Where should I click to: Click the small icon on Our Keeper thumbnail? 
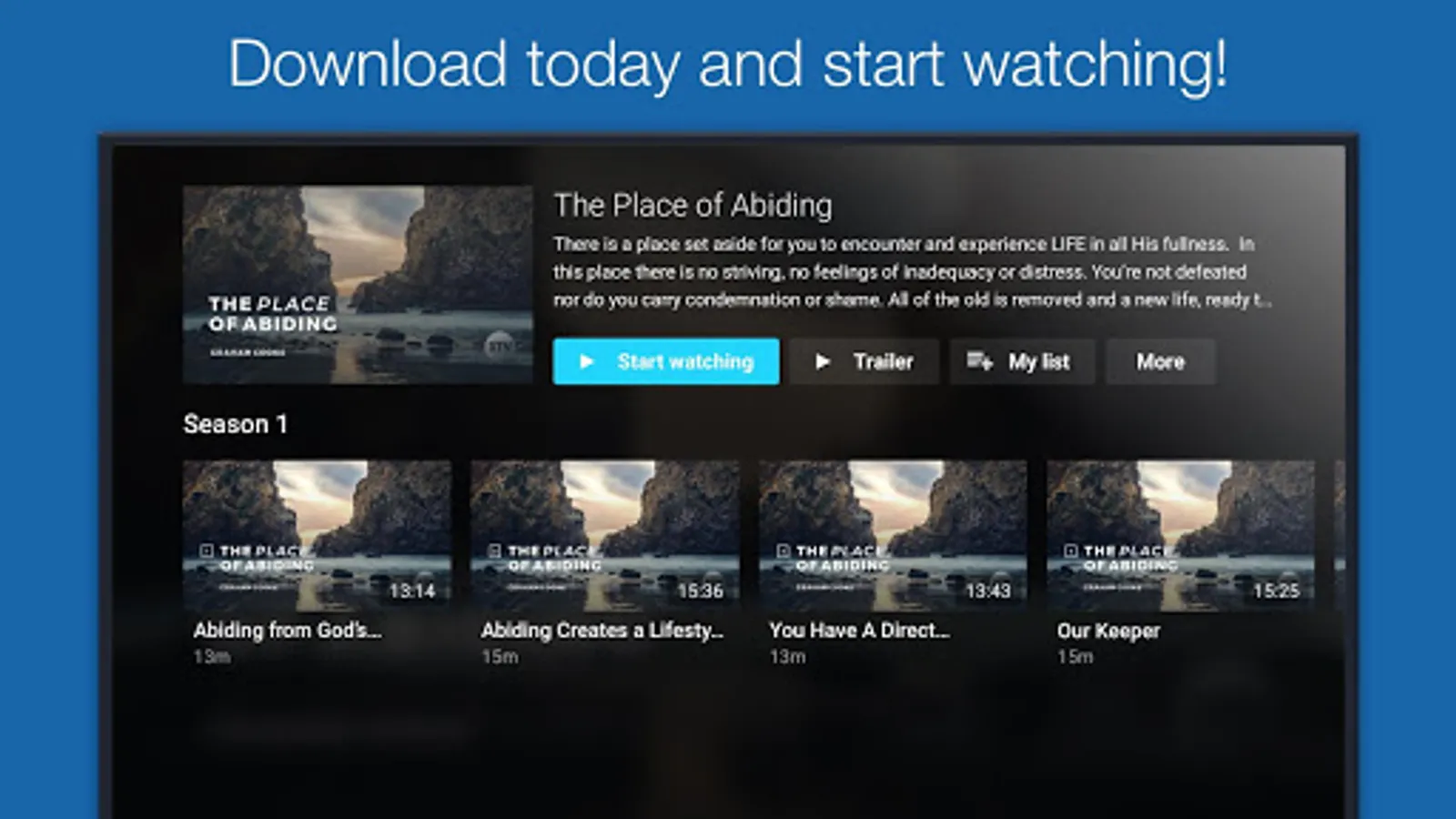point(1071,551)
